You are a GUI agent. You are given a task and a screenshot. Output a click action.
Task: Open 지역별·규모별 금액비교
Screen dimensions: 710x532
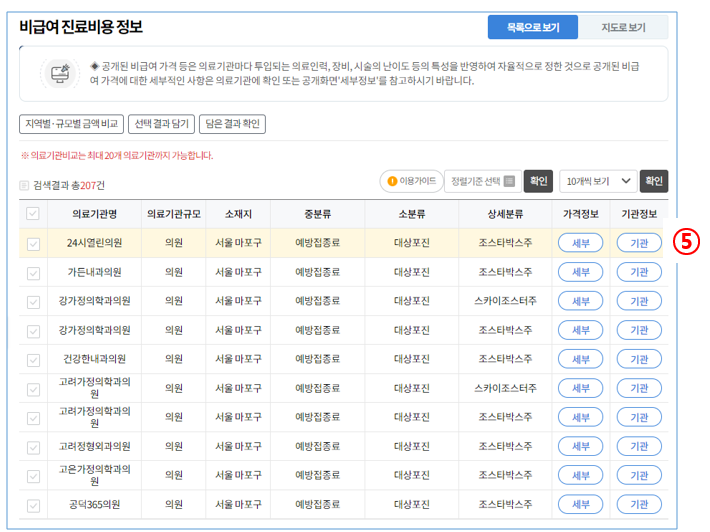coord(72,124)
